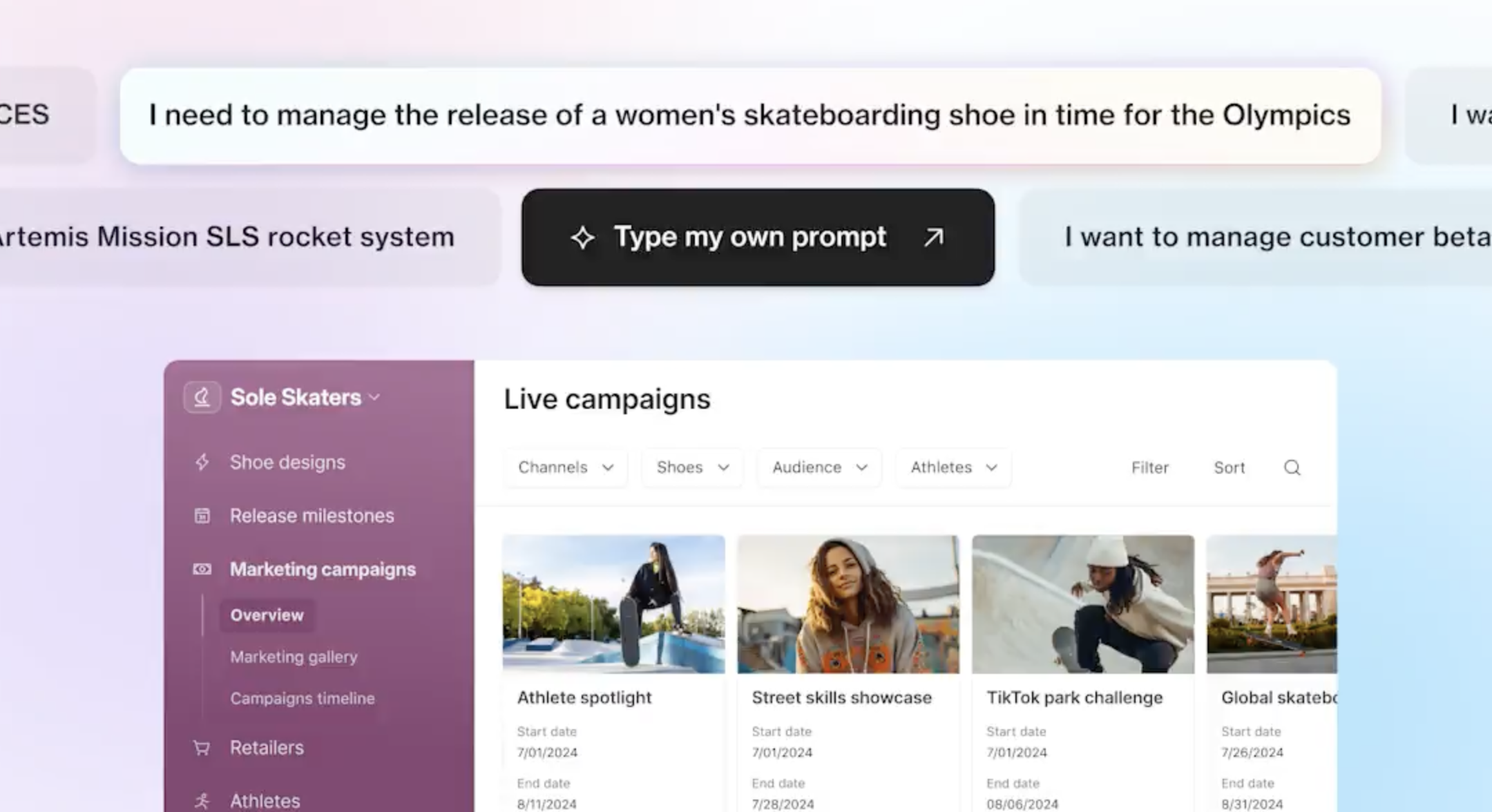1492x812 pixels.
Task: Click the Sort button
Action: click(1229, 468)
